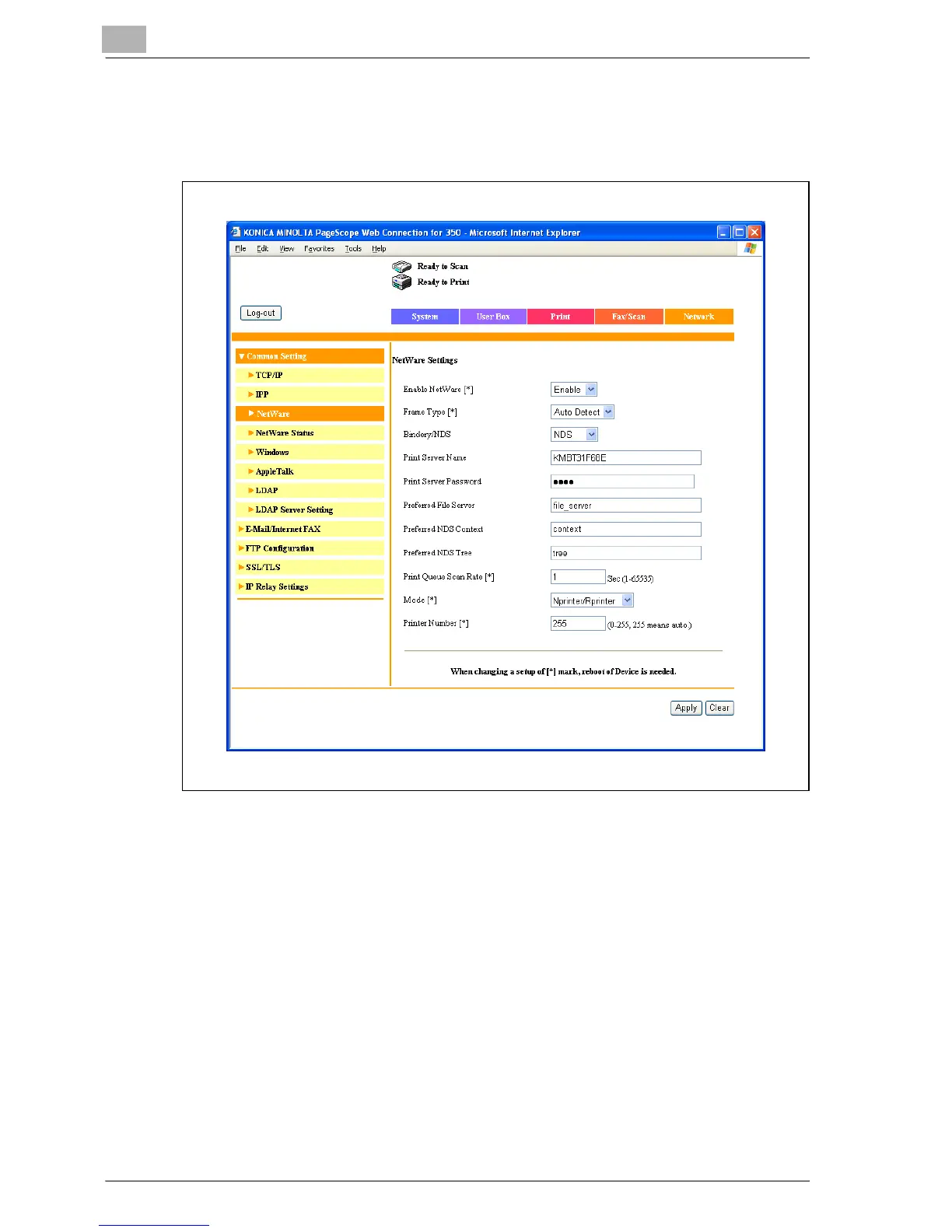
Task: Click the Preferred NDS Tree field
Action: click(x=626, y=553)
